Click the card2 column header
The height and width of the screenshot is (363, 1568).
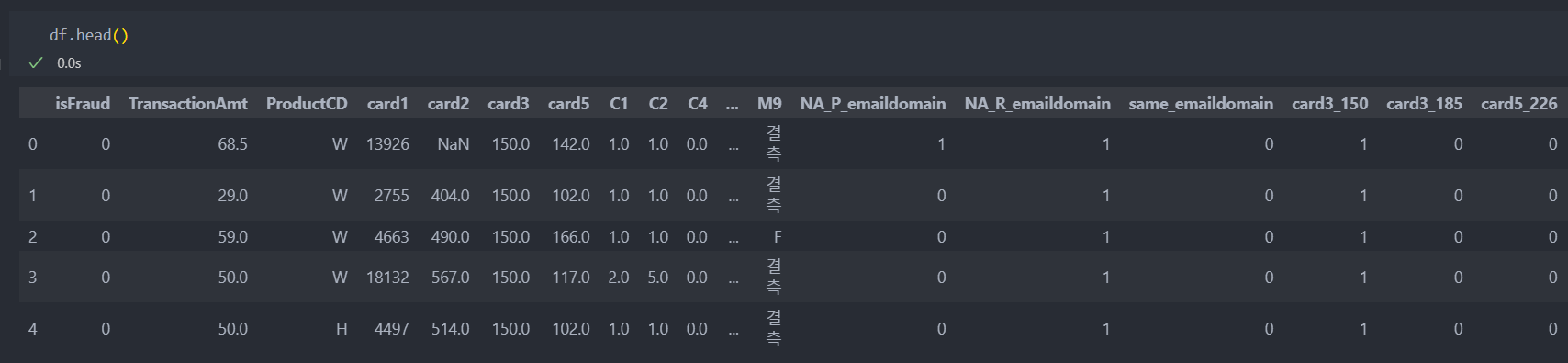(448, 104)
